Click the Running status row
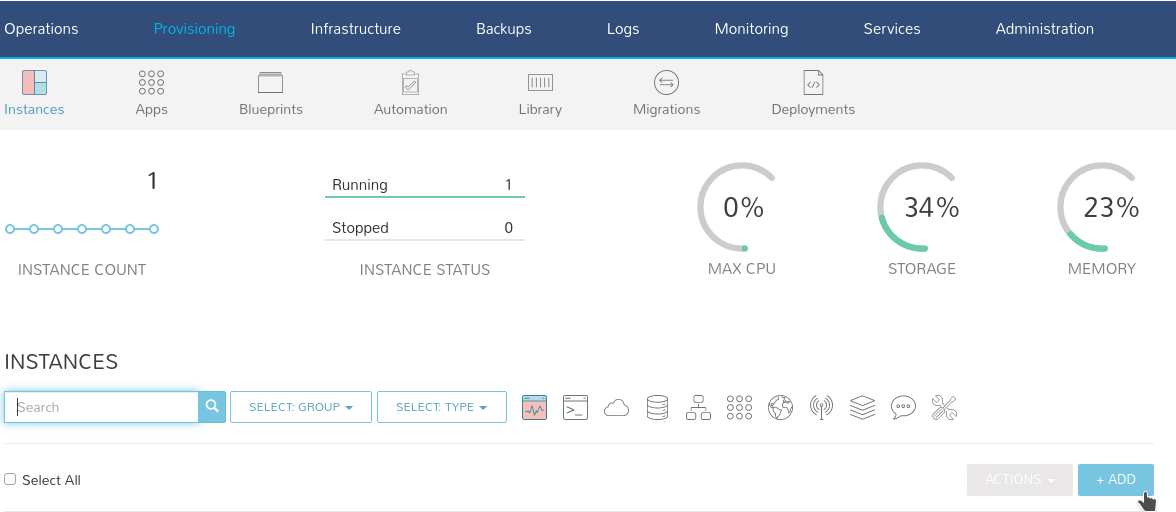 (424, 185)
